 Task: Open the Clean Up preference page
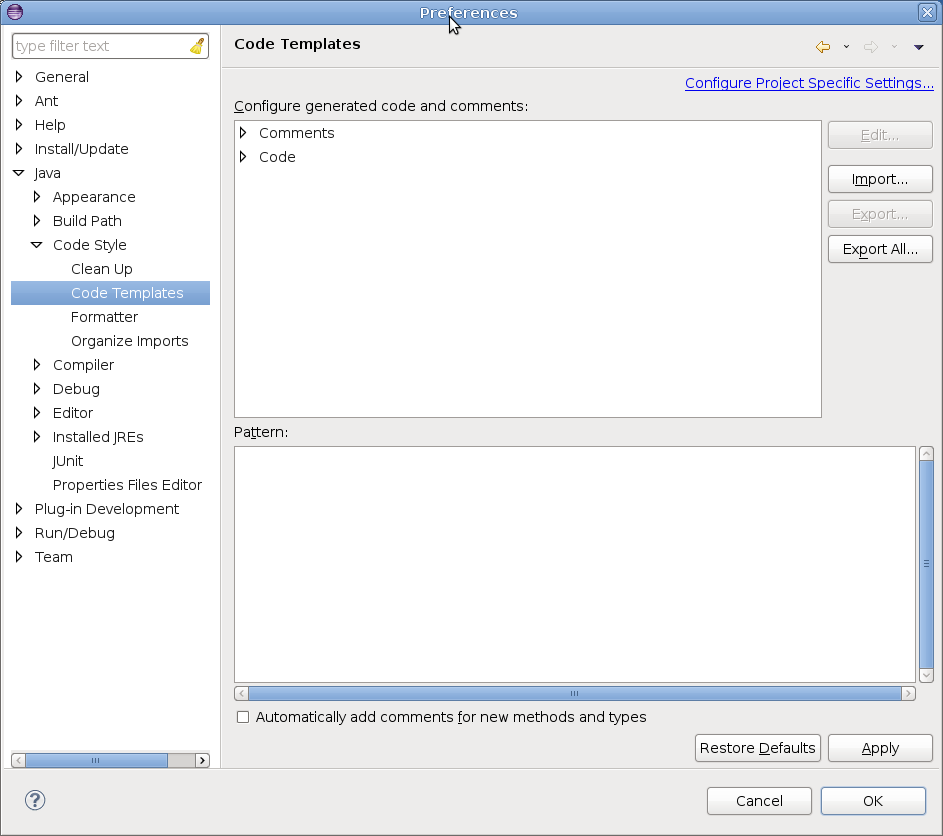tap(101, 269)
